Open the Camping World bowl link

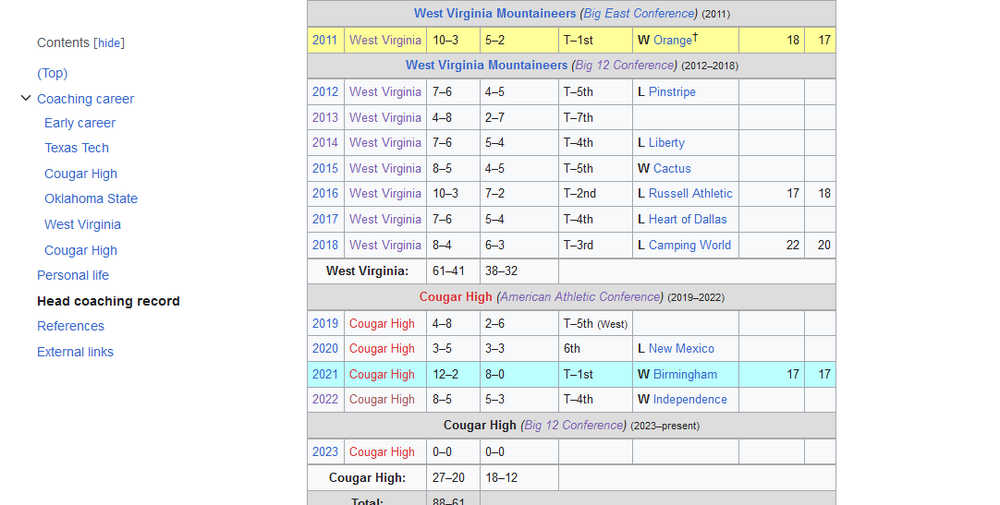tap(690, 245)
